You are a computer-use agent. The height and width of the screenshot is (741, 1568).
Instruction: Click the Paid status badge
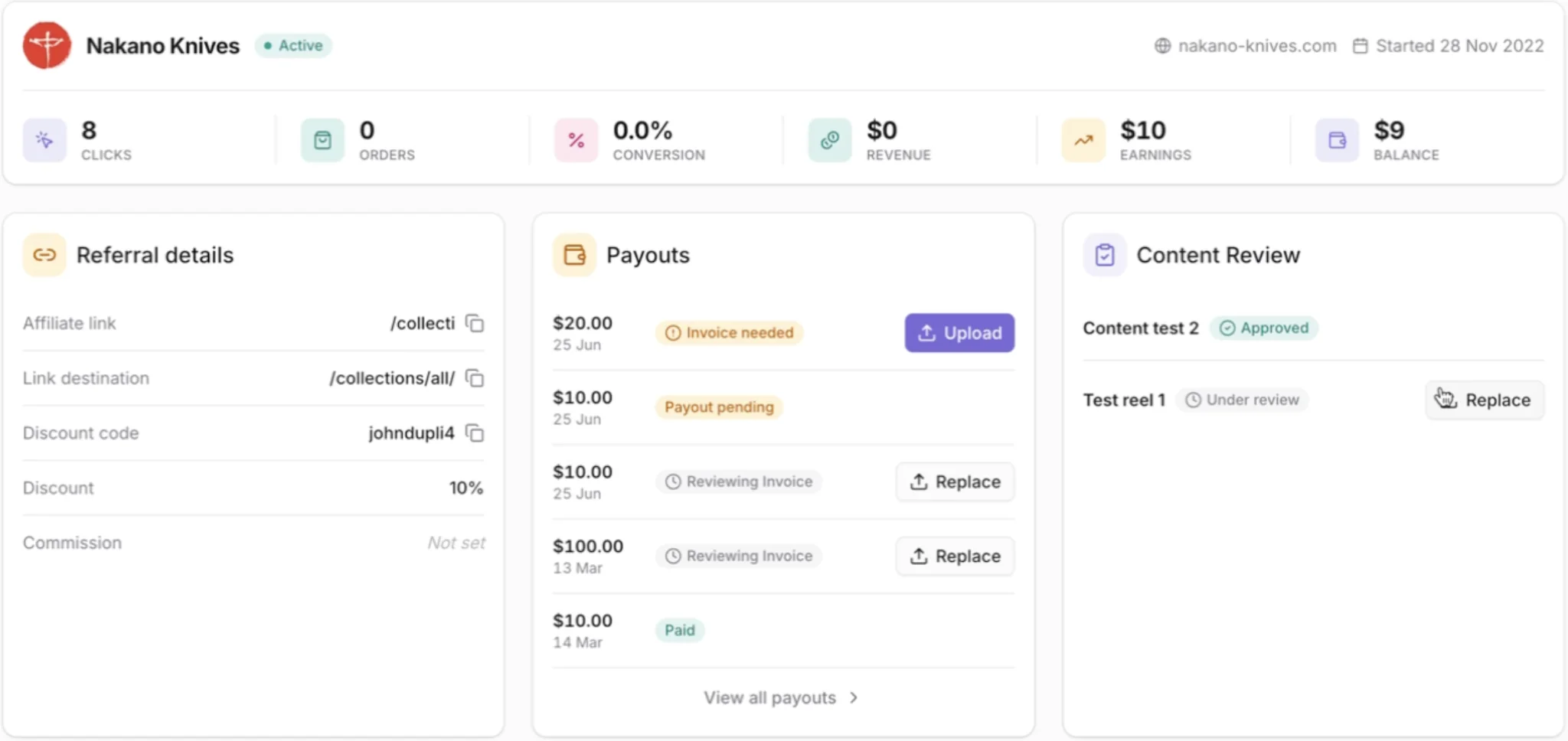point(680,630)
